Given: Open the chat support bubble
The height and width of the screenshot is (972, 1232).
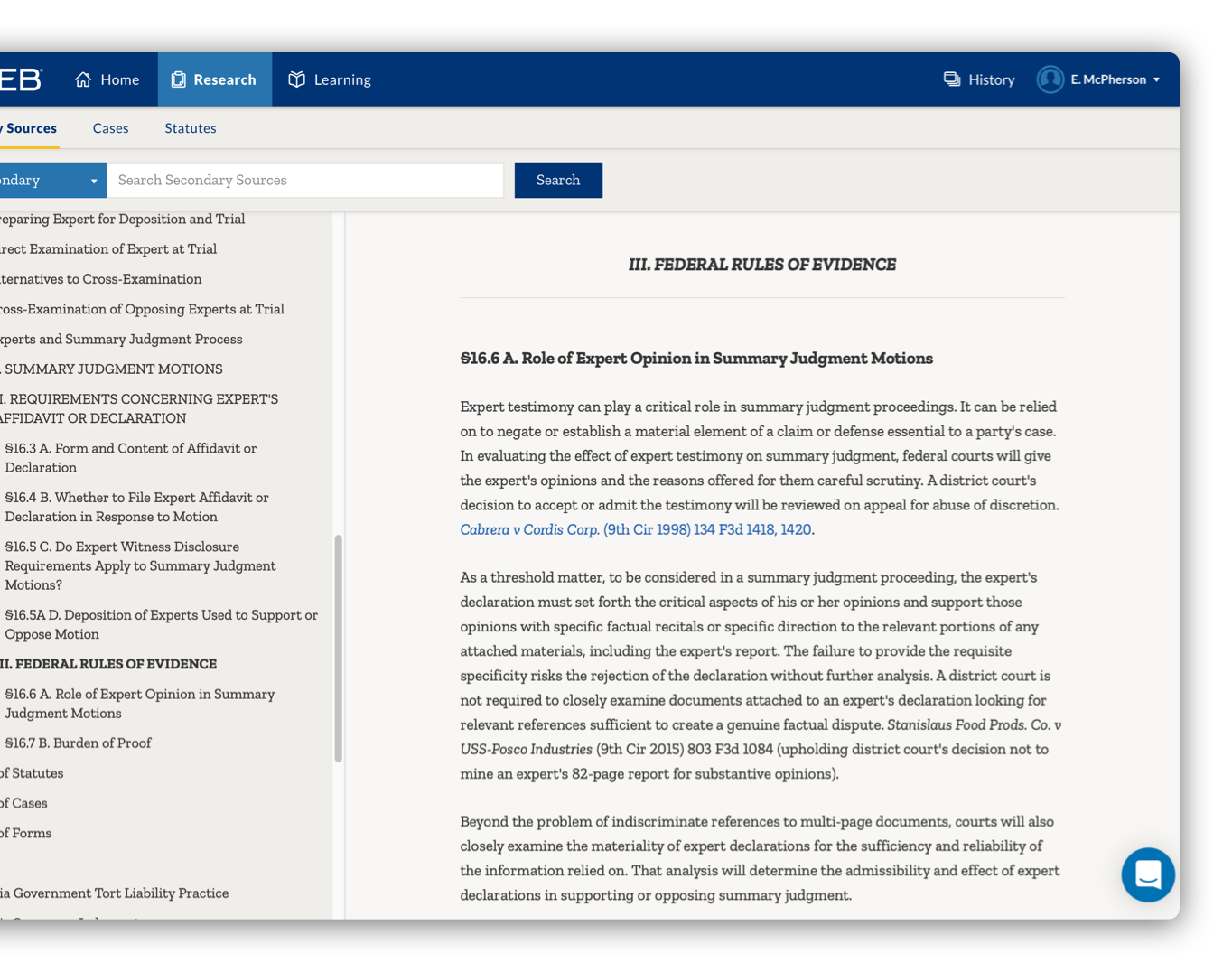Looking at the screenshot, I should [1148, 874].
